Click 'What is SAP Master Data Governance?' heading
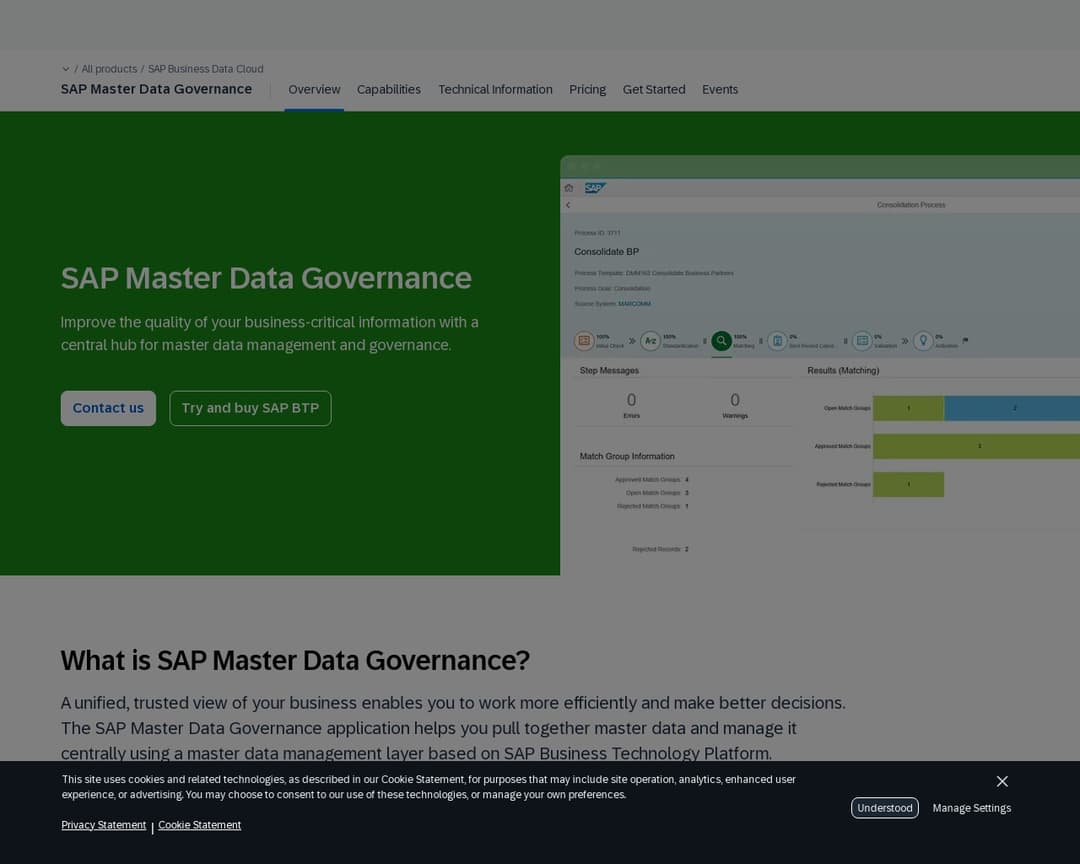This screenshot has height=864, width=1080. 295,661
